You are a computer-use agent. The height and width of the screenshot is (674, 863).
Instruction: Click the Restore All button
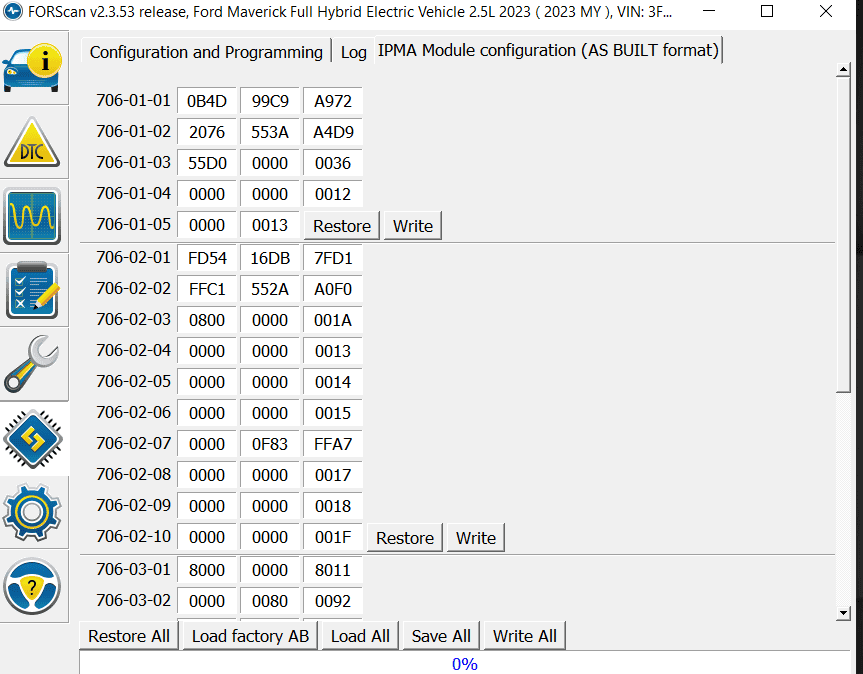coord(129,635)
